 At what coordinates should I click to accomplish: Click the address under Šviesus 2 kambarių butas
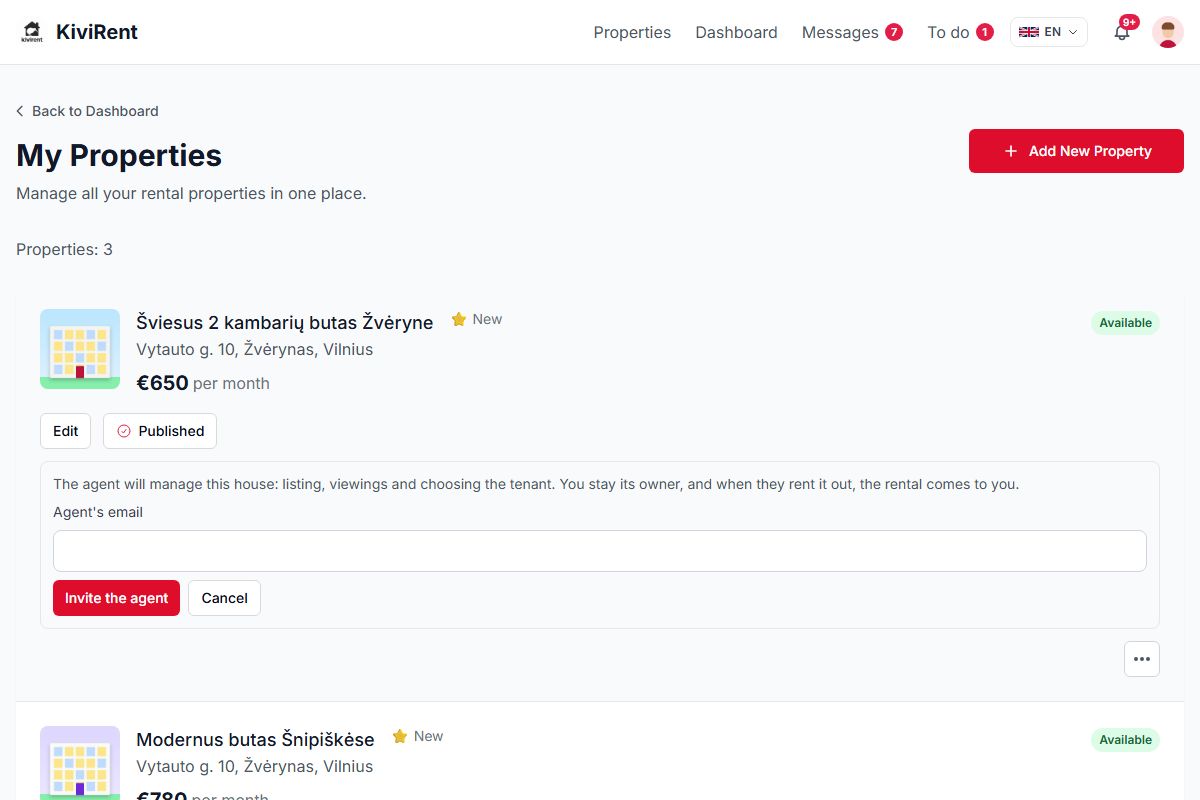click(255, 350)
